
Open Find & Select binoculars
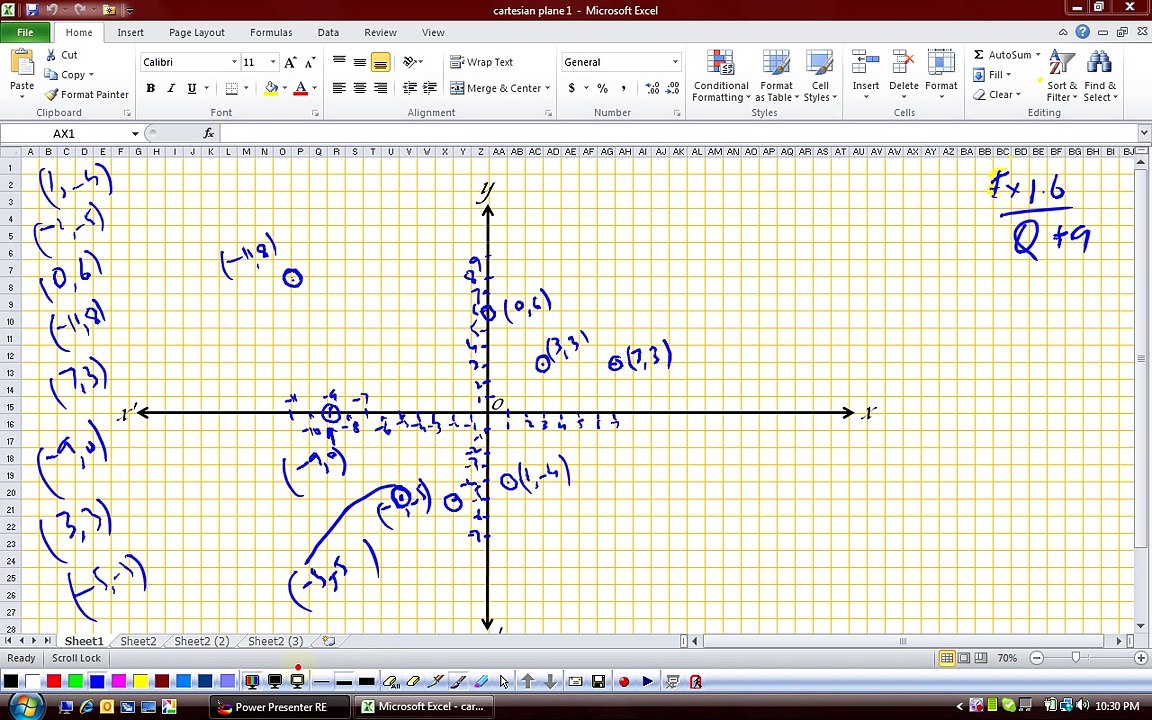(x=1100, y=76)
